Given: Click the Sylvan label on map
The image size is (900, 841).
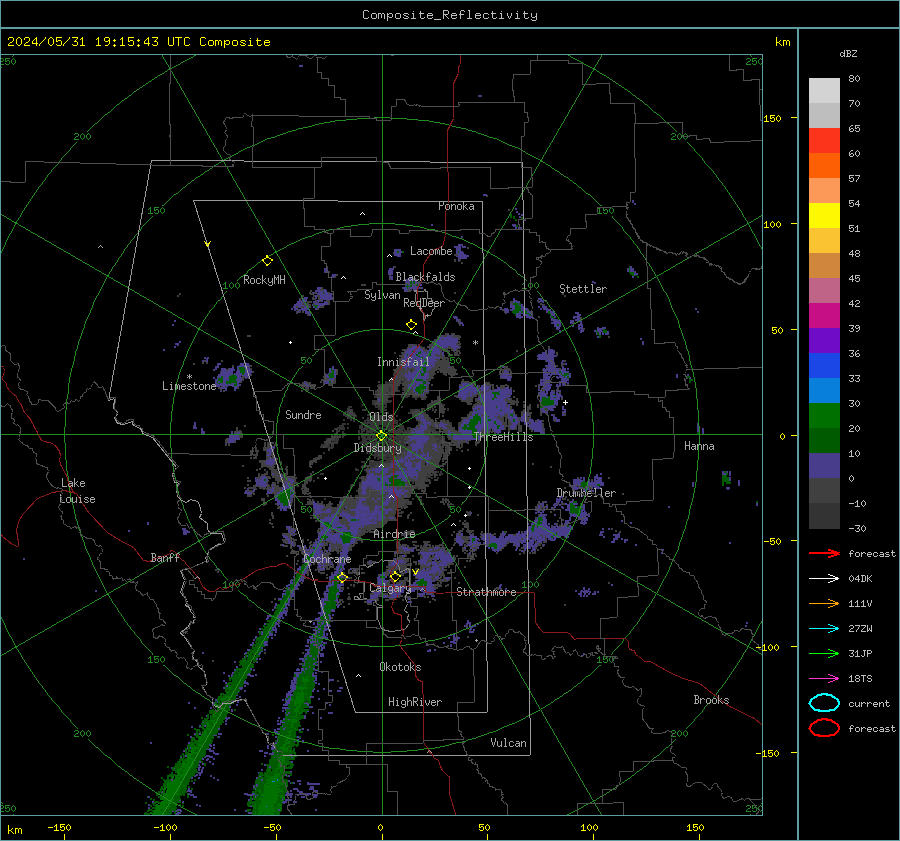Looking at the screenshot, I should pyautogui.click(x=382, y=295).
